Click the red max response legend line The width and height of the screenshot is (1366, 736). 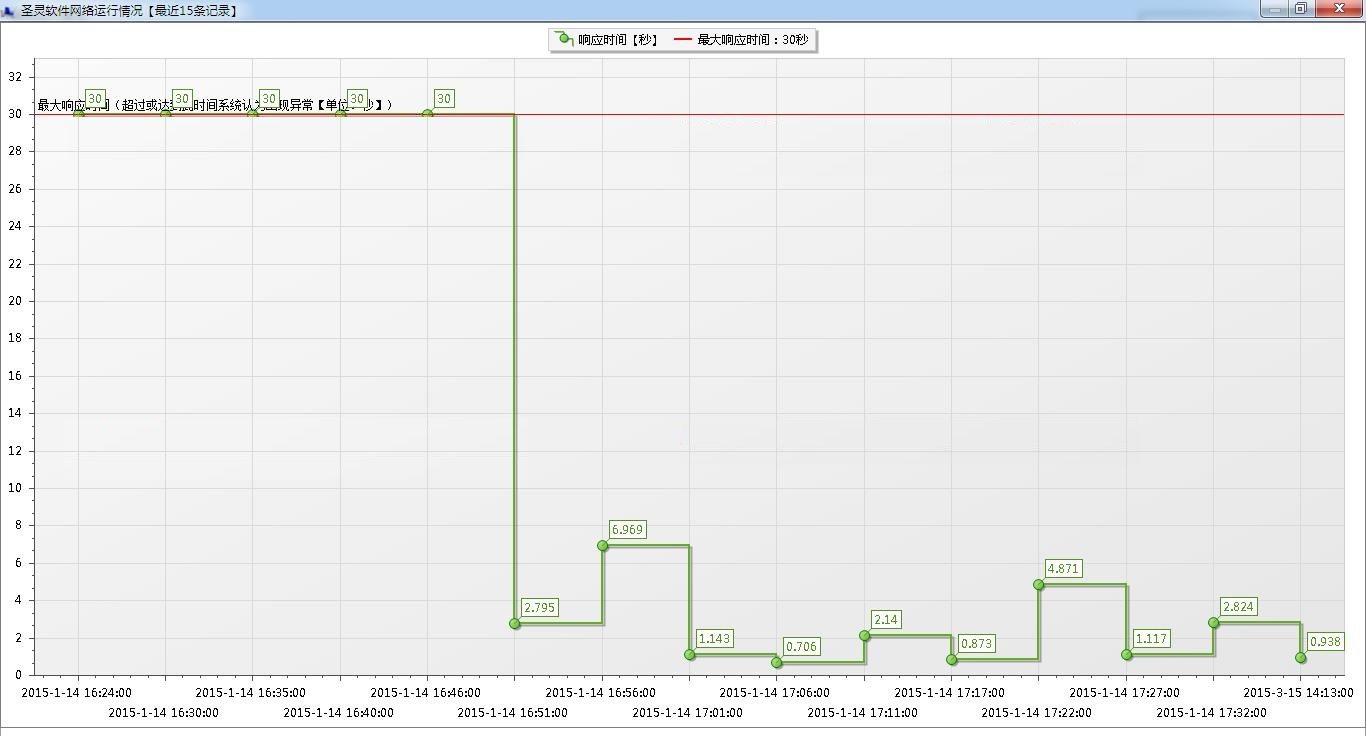683,40
